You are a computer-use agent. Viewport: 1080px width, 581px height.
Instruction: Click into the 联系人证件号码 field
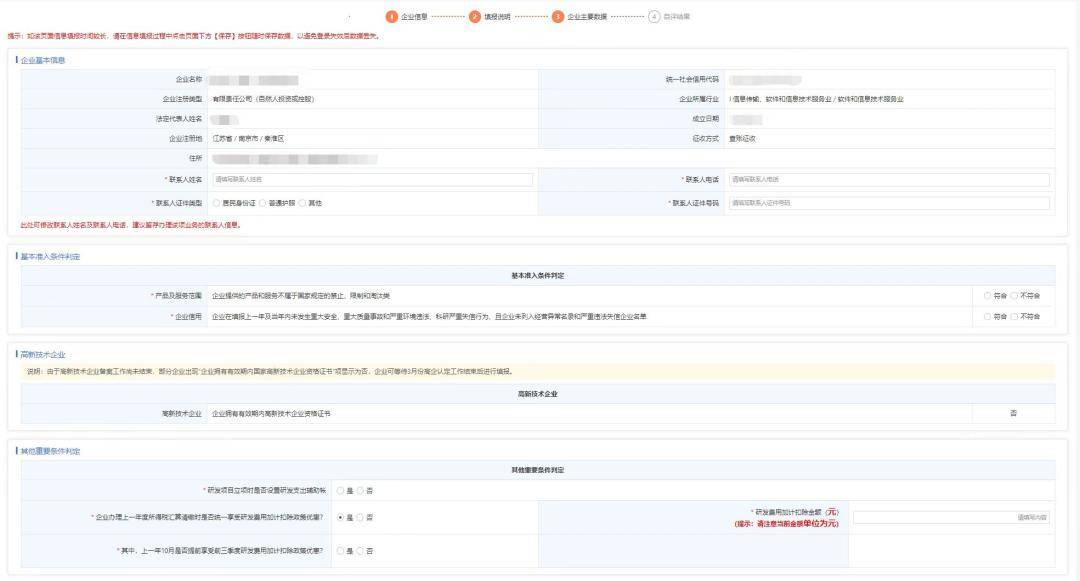889,203
